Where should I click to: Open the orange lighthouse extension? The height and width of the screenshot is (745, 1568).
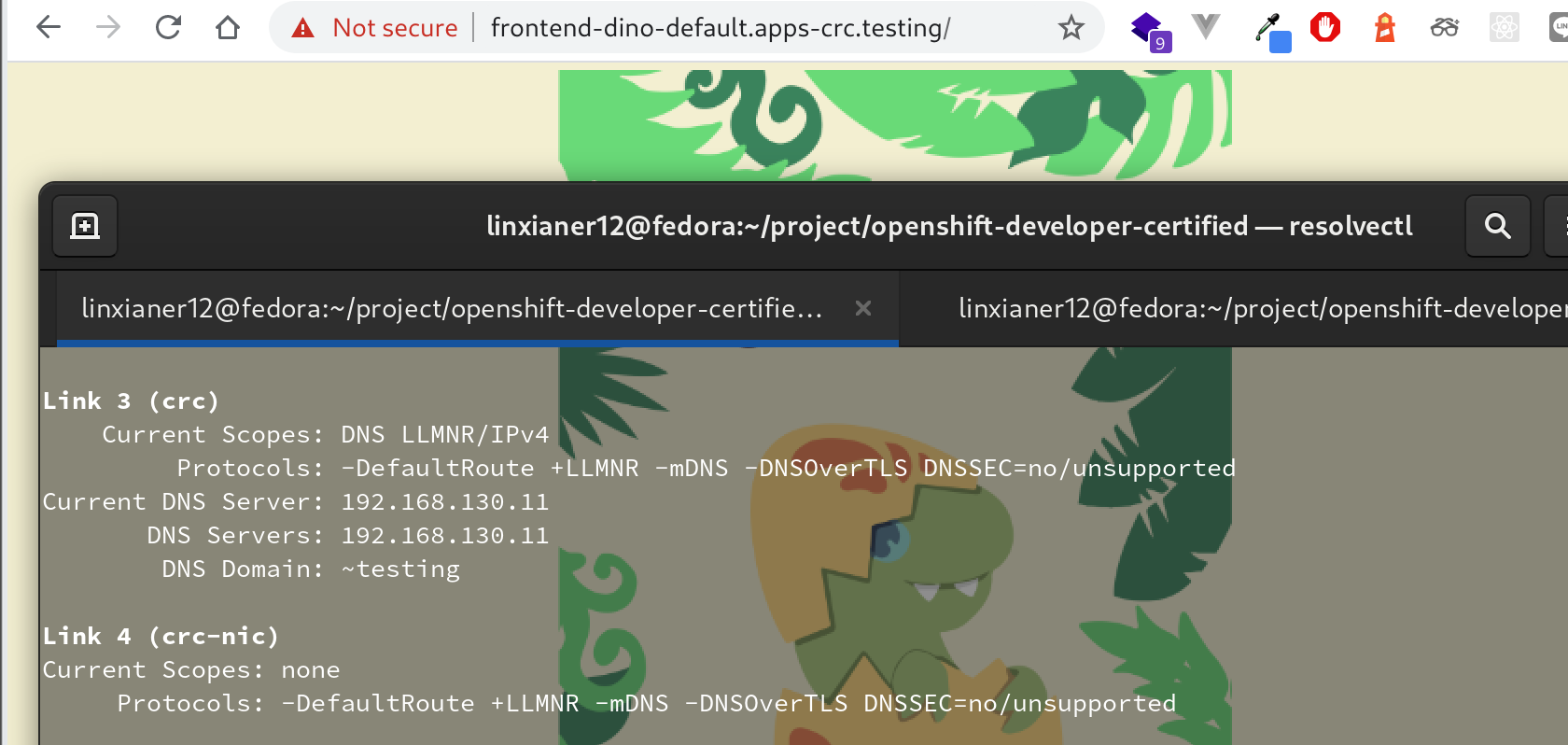1385,28
